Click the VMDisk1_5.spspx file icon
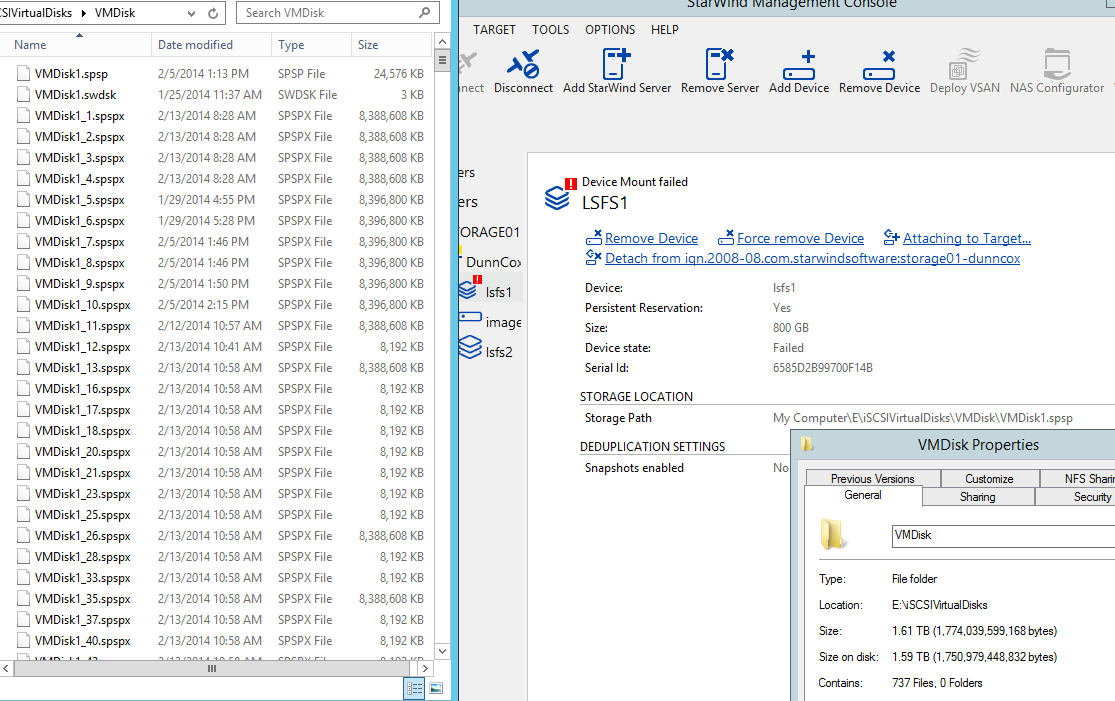 click(23, 200)
